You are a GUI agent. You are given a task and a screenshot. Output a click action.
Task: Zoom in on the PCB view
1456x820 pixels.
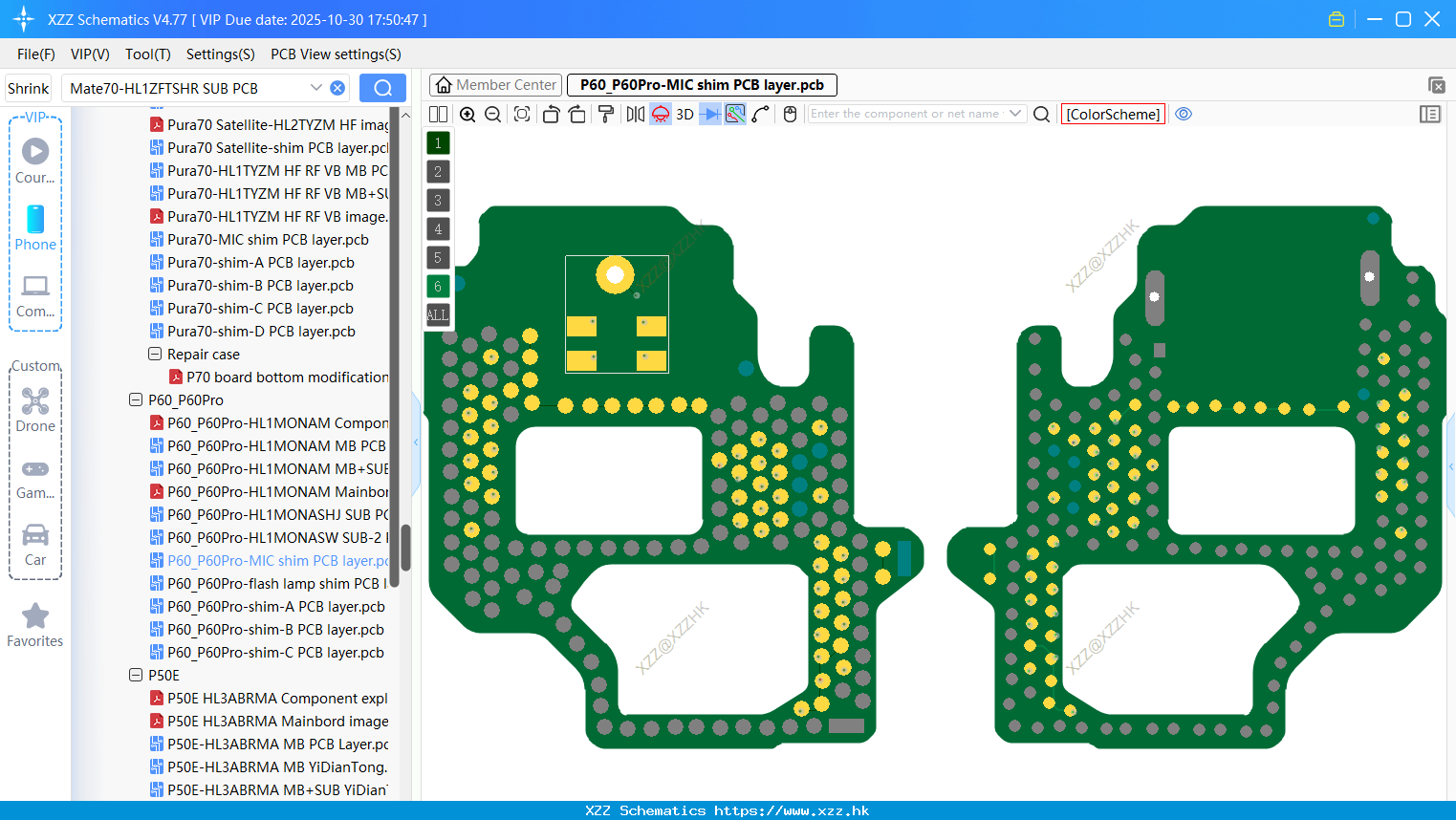pos(467,115)
